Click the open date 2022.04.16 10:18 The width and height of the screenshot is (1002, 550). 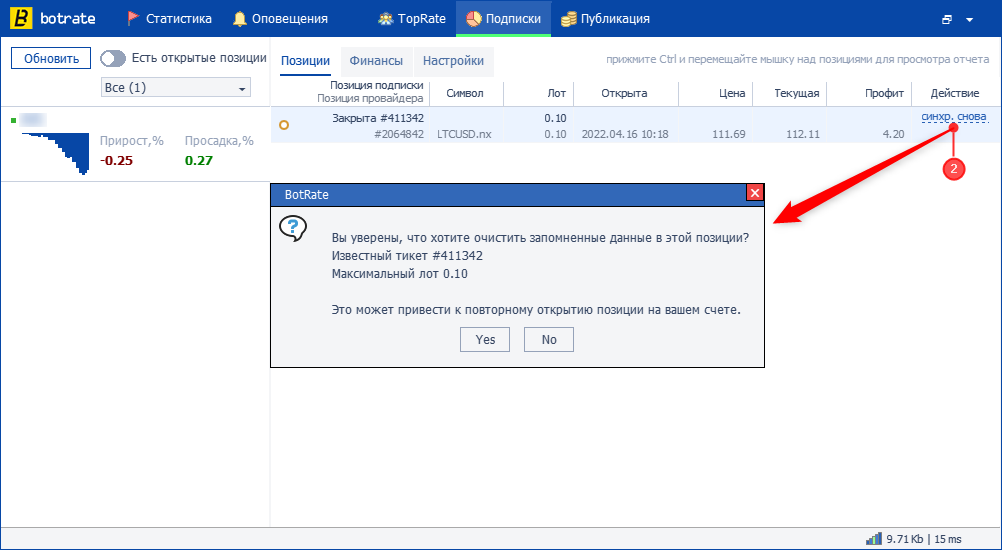point(625,134)
